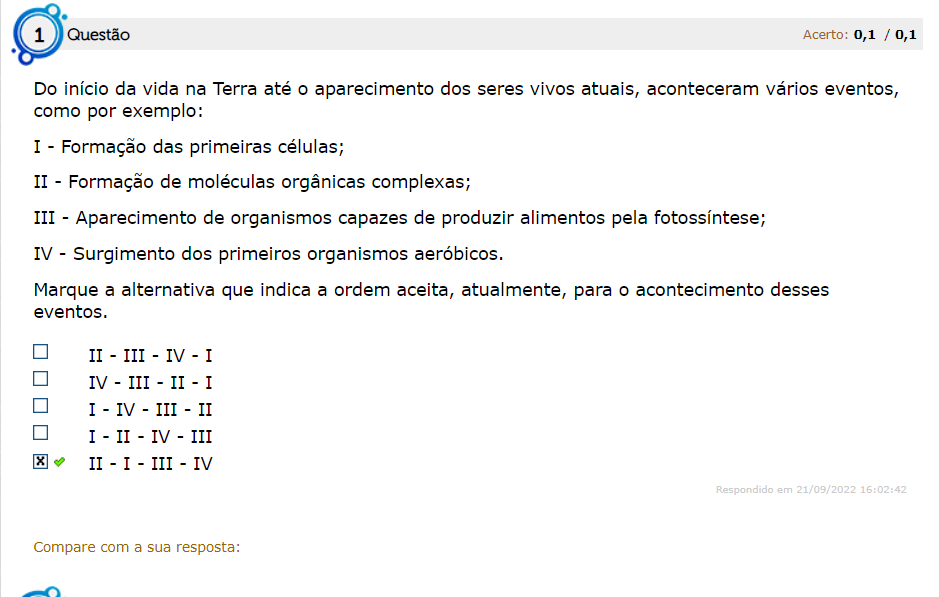
Task: Check the box for IV - III - II - I
Action: pyautogui.click(x=41, y=379)
